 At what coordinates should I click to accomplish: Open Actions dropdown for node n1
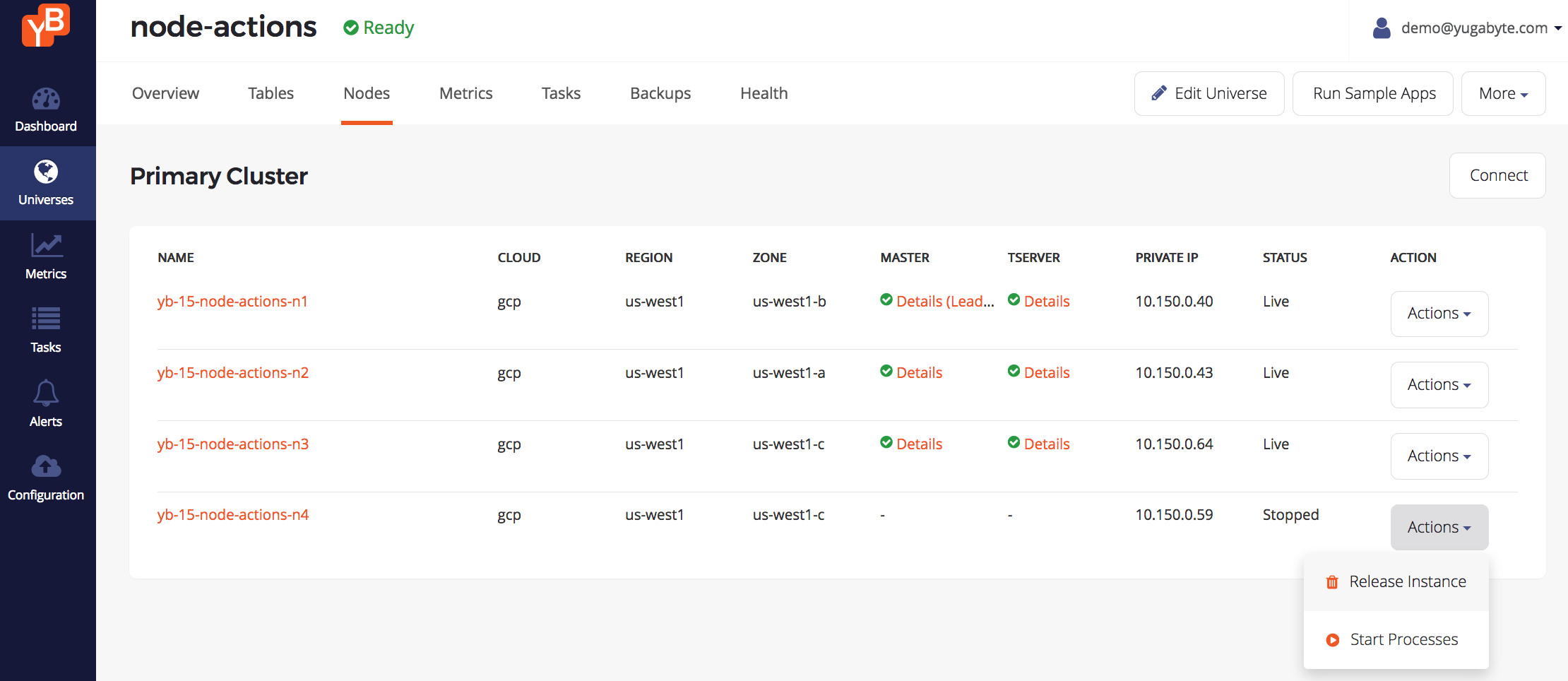(1439, 314)
